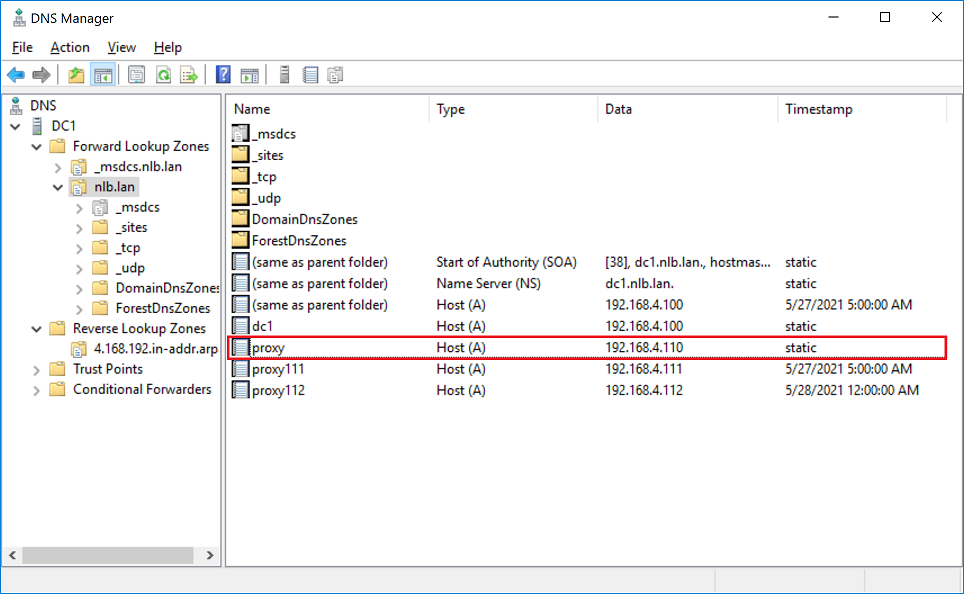Screen dimensions: 964x594
Task: Click the Export List toolbar icon
Action: (189, 75)
